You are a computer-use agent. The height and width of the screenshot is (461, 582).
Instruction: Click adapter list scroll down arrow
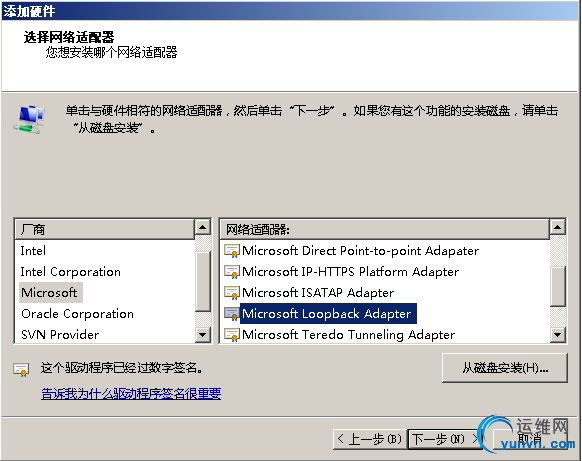558,335
